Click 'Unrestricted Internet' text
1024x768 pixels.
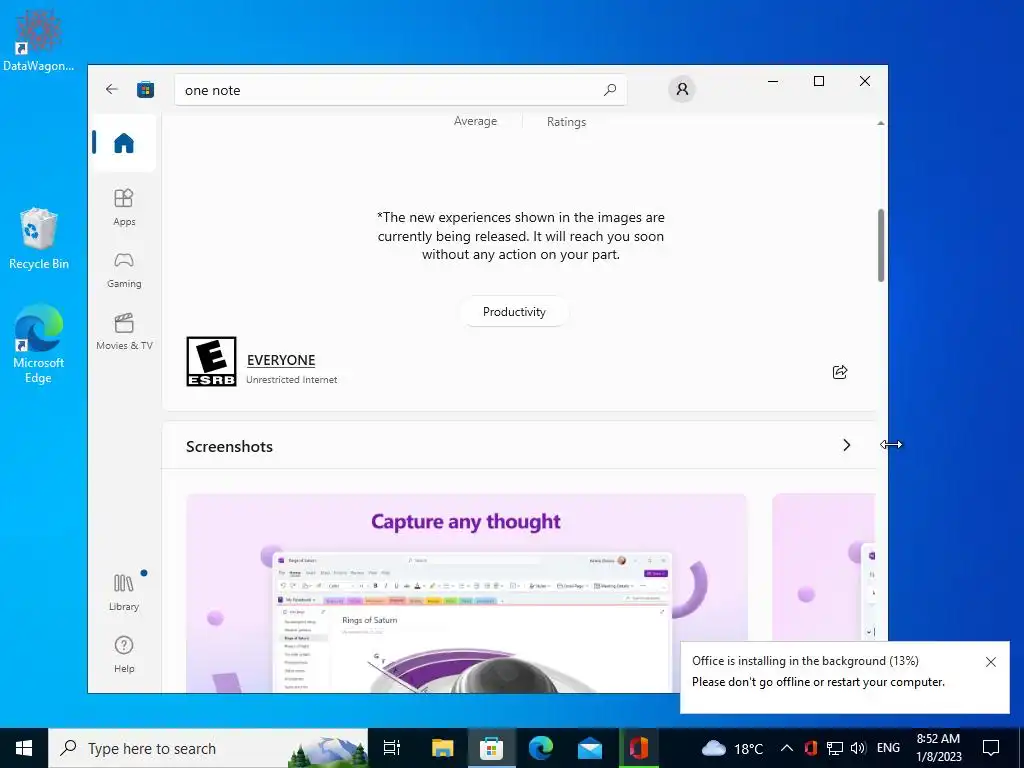tap(291, 379)
